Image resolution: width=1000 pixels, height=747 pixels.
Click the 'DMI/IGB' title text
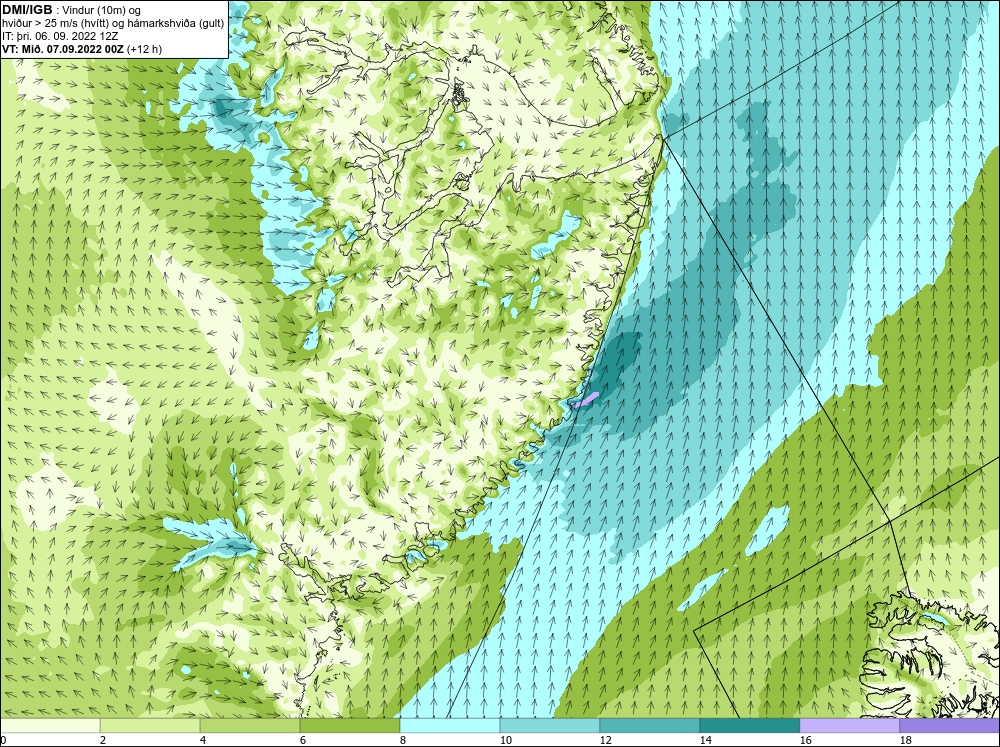(x=27, y=10)
